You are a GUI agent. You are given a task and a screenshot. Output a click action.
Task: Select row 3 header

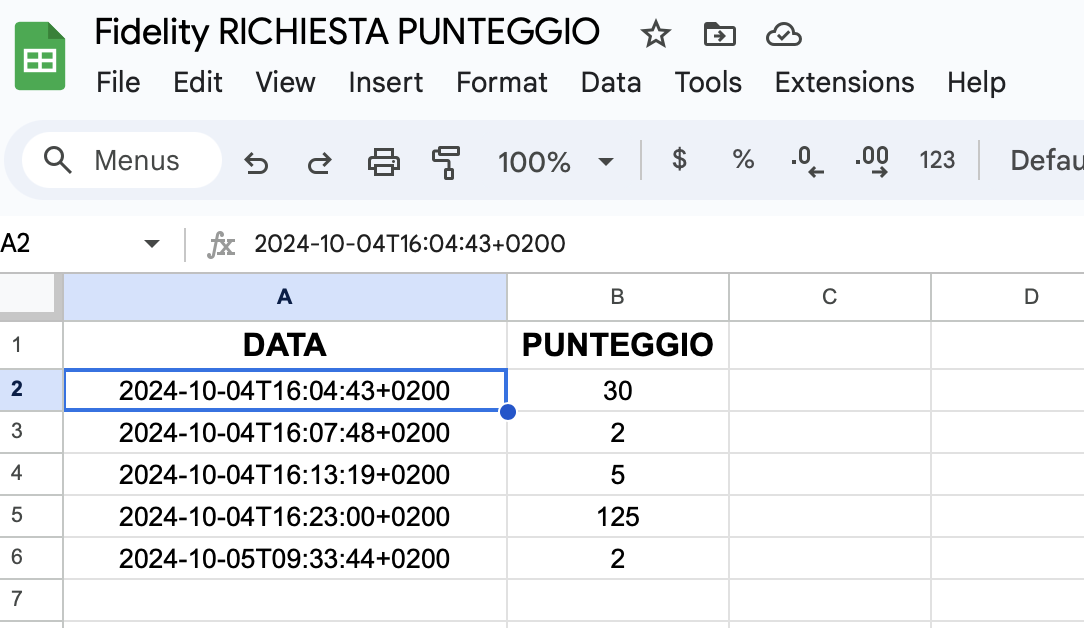(31, 432)
